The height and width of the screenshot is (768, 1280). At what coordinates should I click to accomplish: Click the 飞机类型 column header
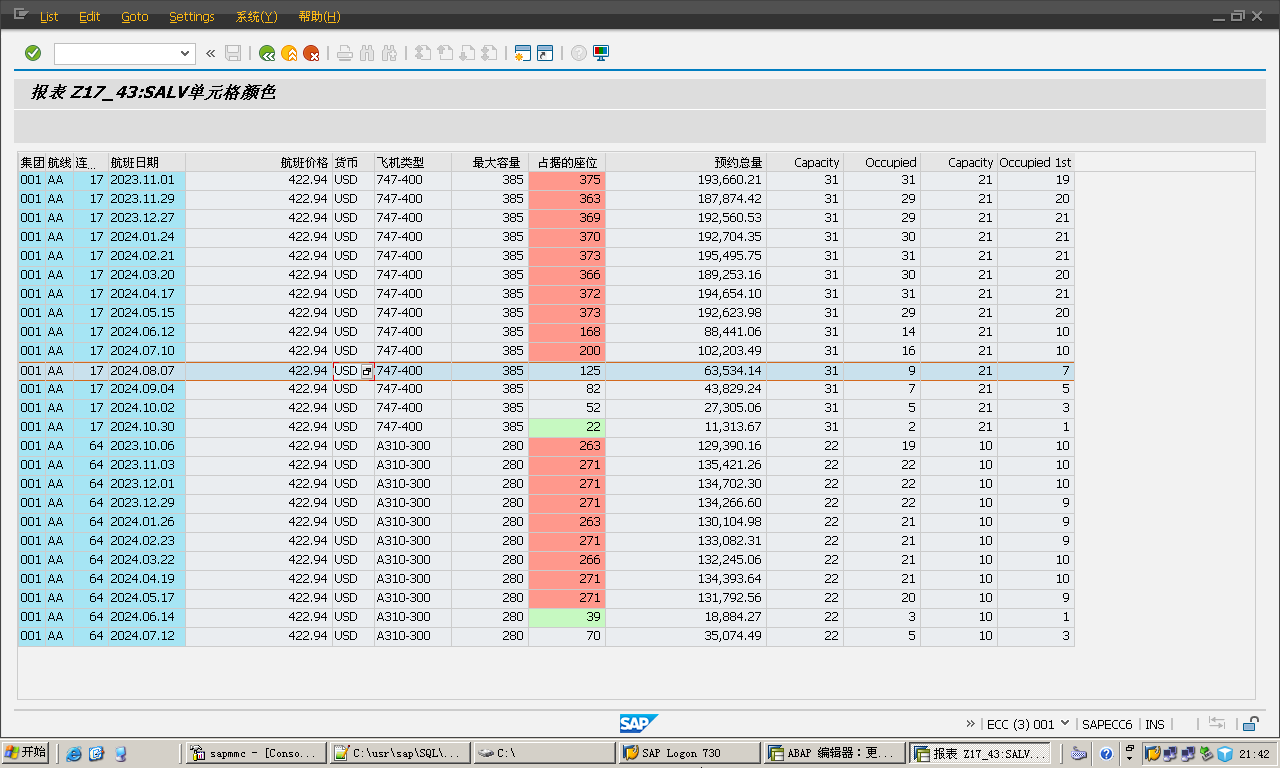point(413,162)
